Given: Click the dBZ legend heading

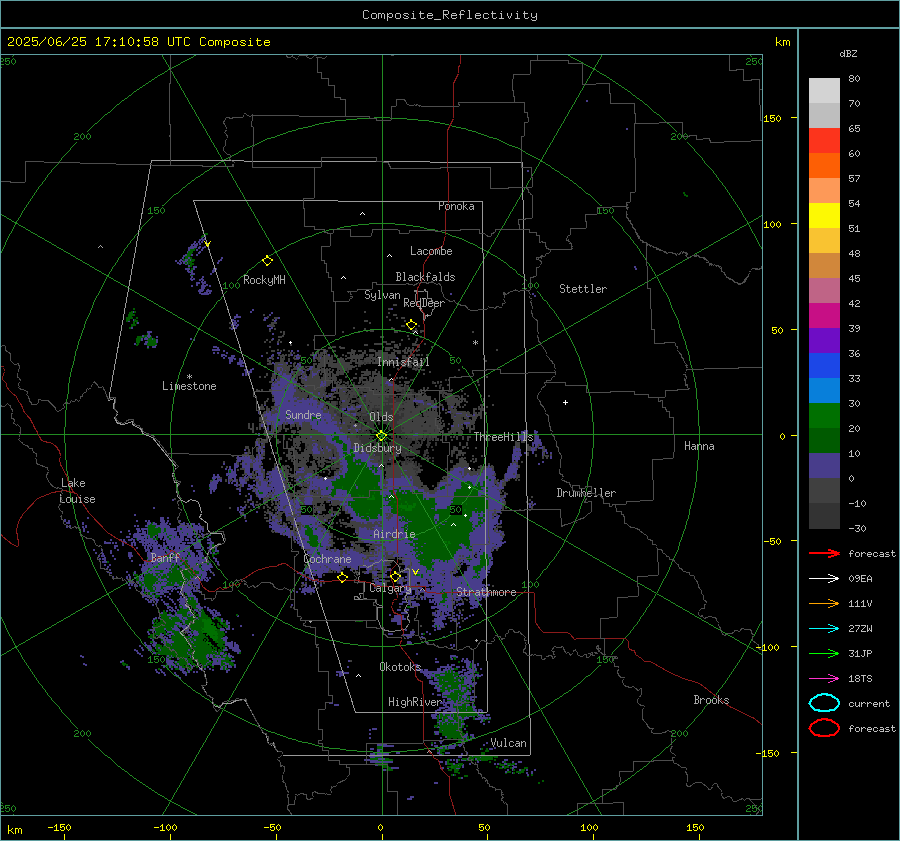Looking at the screenshot, I should pyautogui.click(x=848, y=53).
